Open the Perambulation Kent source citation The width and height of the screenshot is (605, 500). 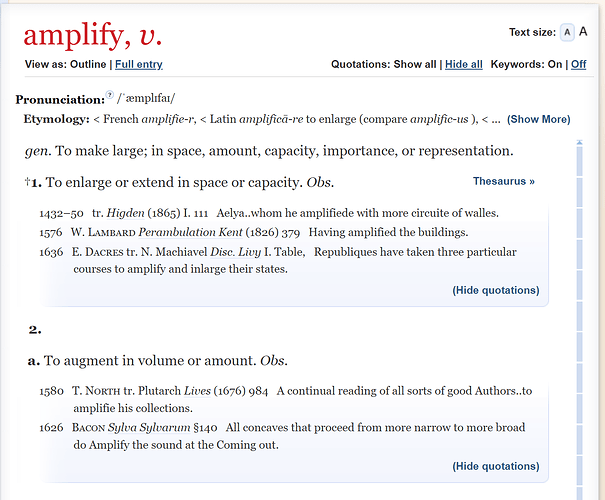pos(190,232)
